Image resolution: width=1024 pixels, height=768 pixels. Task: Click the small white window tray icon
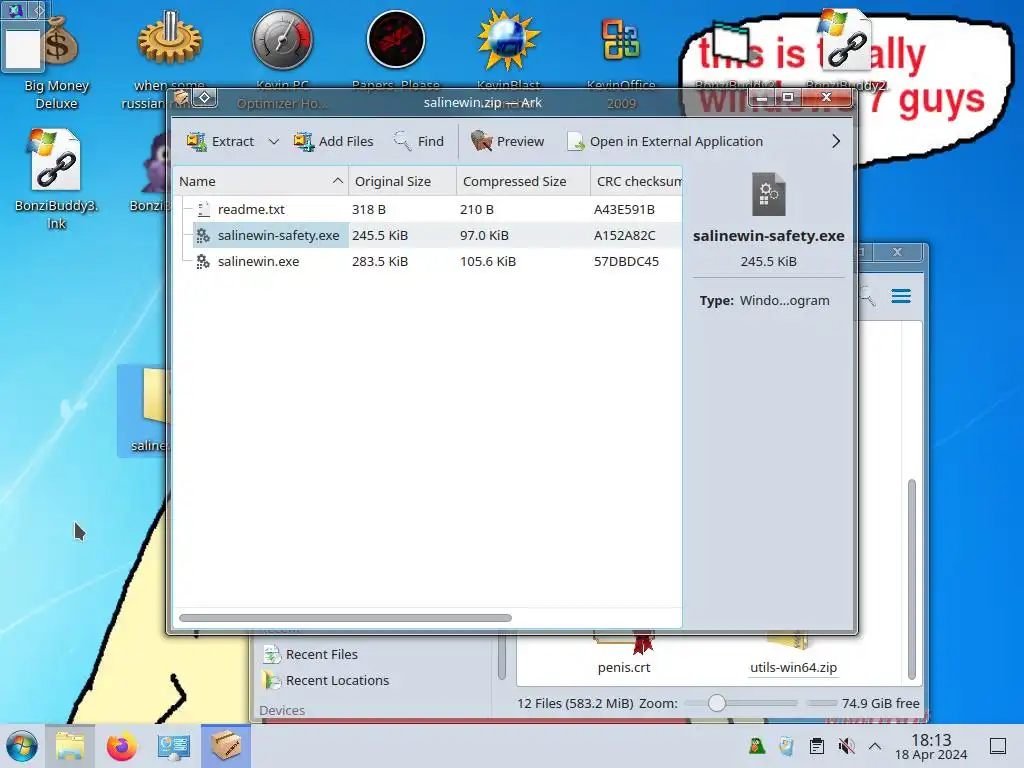click(x=786, y=746)
